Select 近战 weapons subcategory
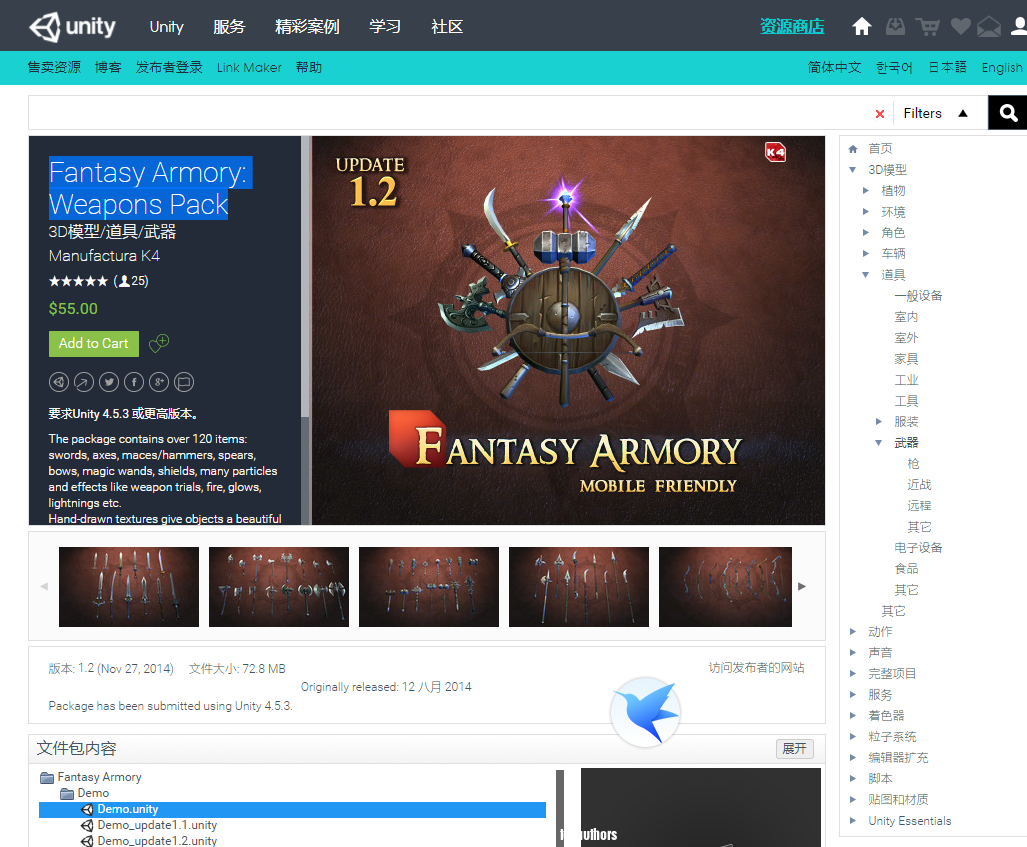 (919, 485)
